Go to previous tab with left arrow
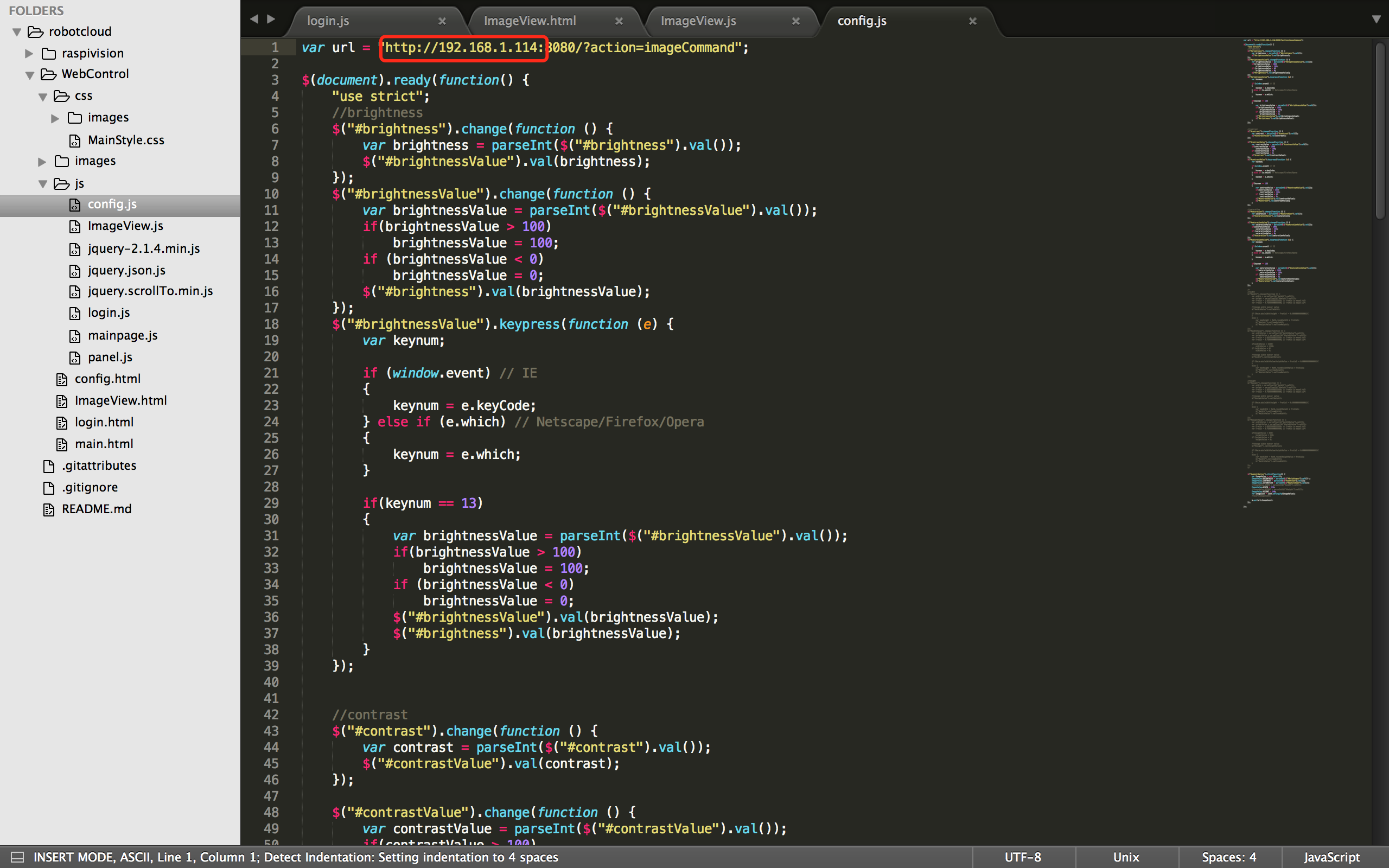 pos(254,20)
